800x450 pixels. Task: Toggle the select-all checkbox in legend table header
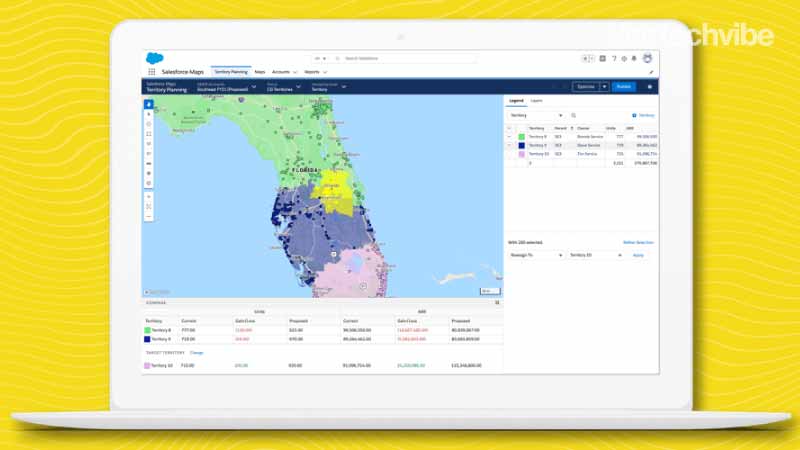[509, 128]
